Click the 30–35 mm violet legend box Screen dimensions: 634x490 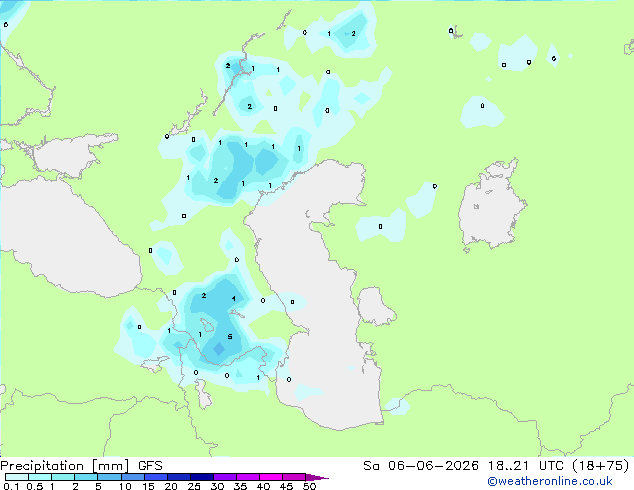(225, 477)
